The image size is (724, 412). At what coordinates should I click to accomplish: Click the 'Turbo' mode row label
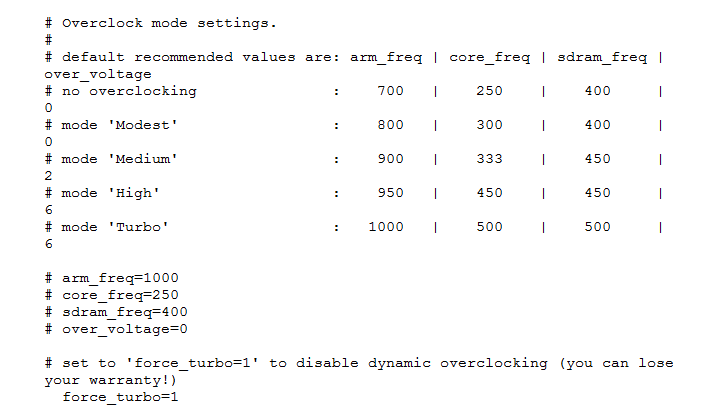(x=138, y=227)
